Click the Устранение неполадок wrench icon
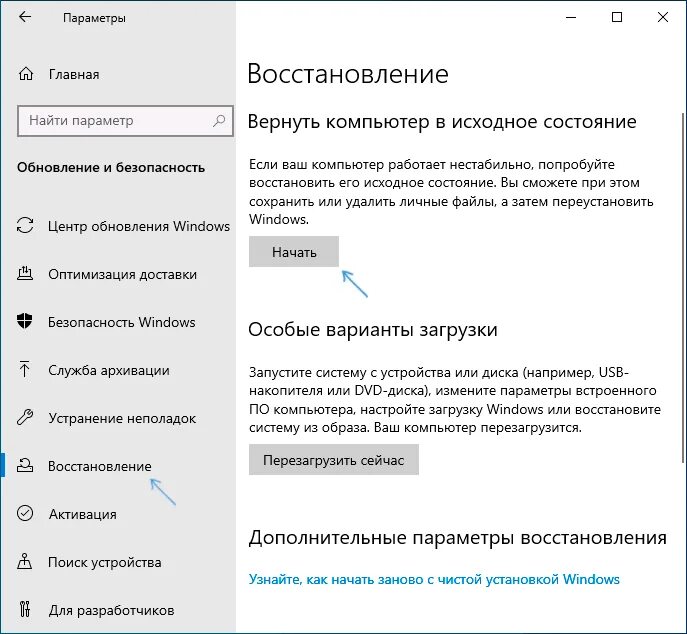Viewport: 687px width, 634px height. 25,417
